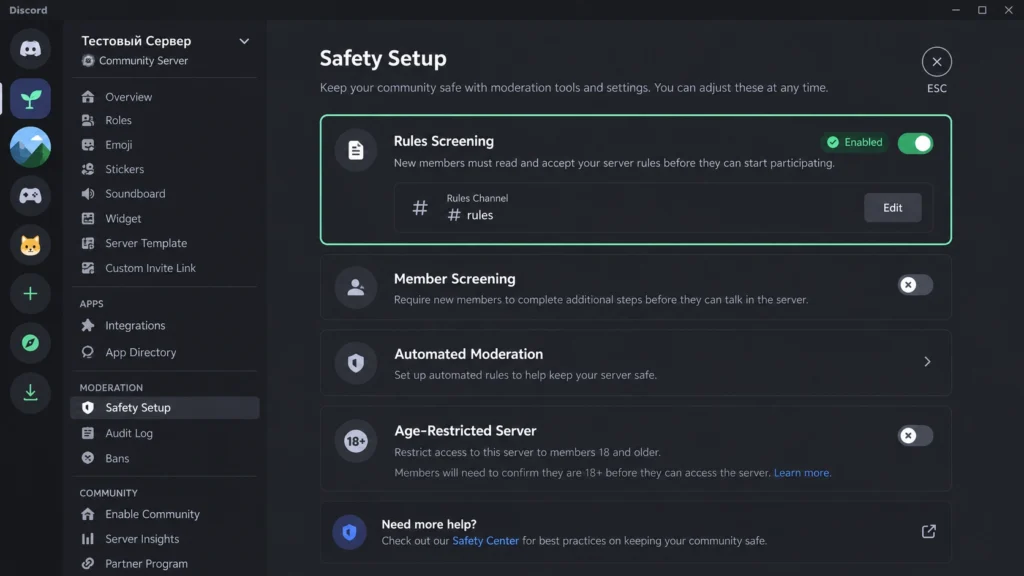
Task: Enable Member Screening toggle
Action: [915, 285]
